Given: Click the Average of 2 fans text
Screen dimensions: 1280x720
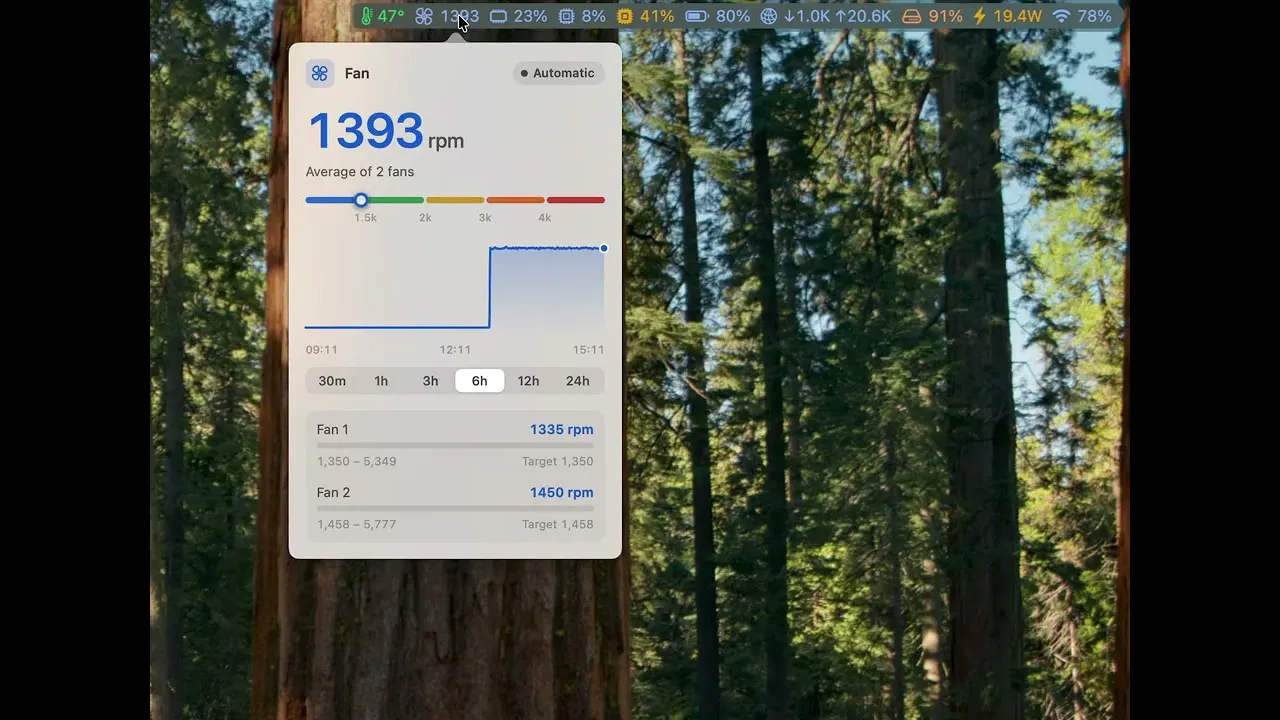Looking at the screenshot, I should click(x=360, y=172).
